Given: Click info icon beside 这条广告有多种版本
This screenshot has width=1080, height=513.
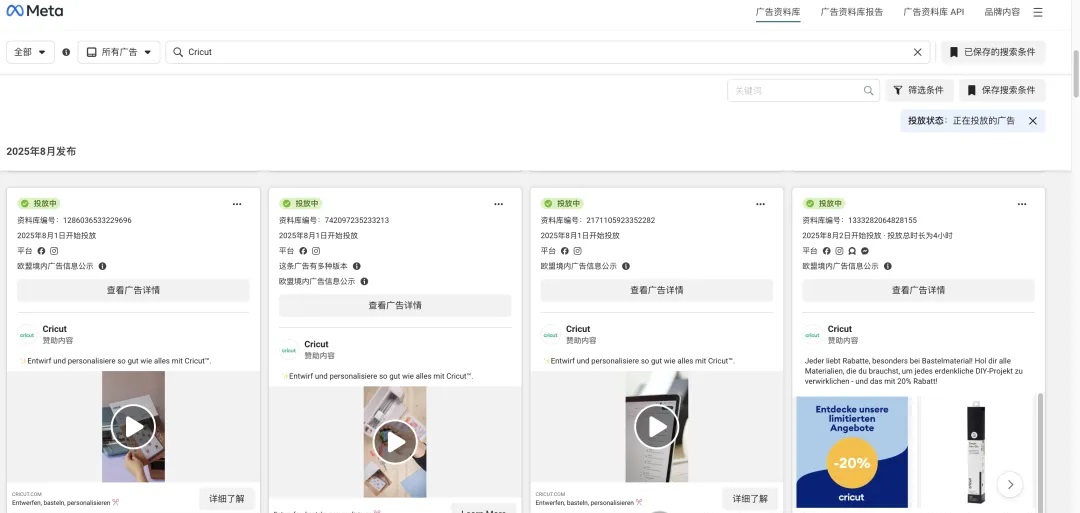Looking at the screenshot, I should coord(356,266).
